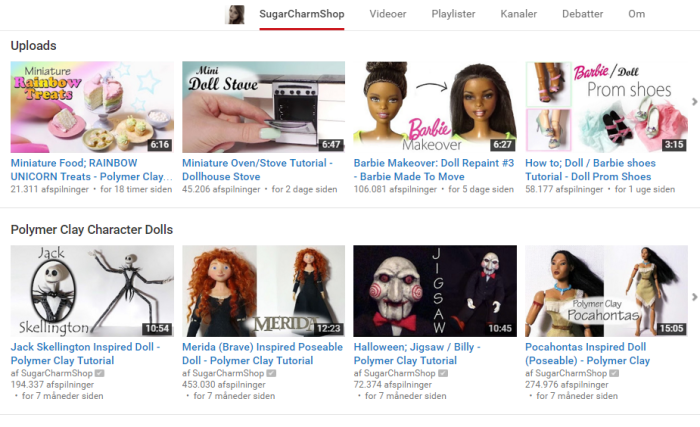Play the Merida doll thumbnail
The width and height of the screenshot is (700, 427).
pos(263,291)
